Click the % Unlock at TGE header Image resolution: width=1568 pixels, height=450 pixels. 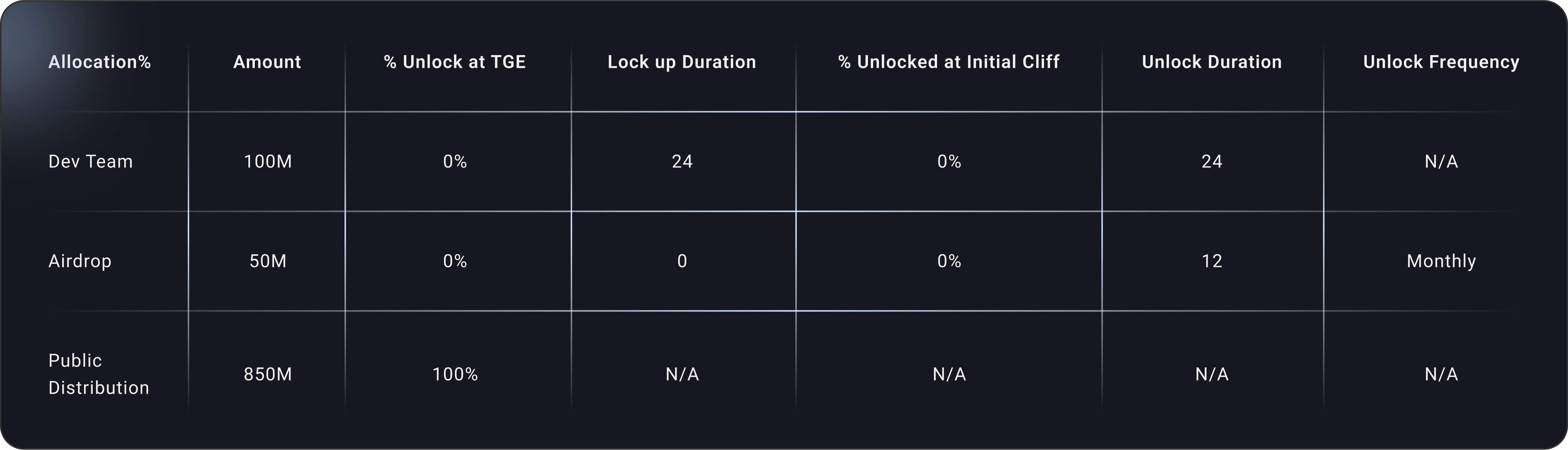(455, 62)
